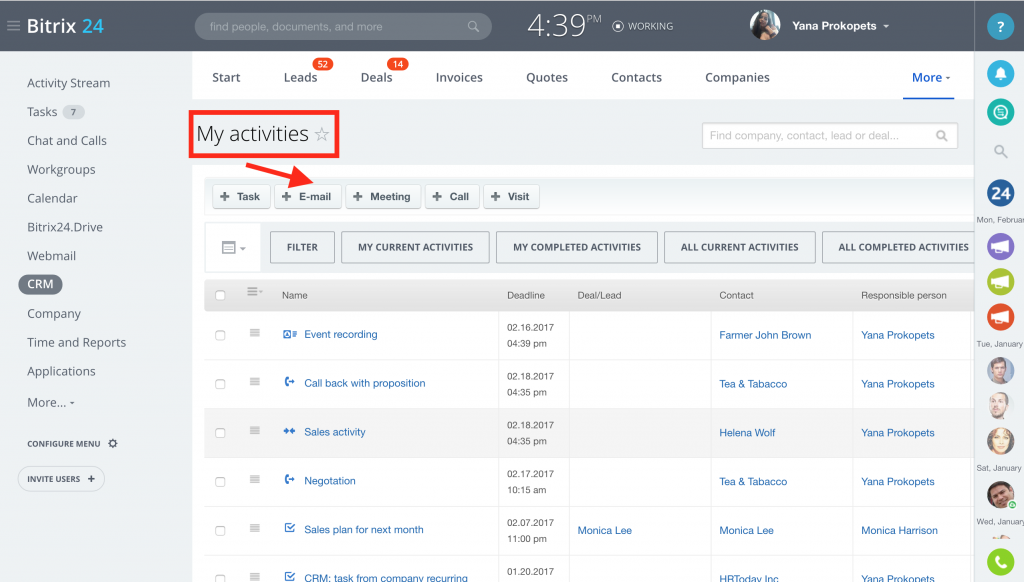The width and height of the screenshot is (1024, 582).
Task: Open the green megaphone announcement icon
Action: tap(1000, 282)
